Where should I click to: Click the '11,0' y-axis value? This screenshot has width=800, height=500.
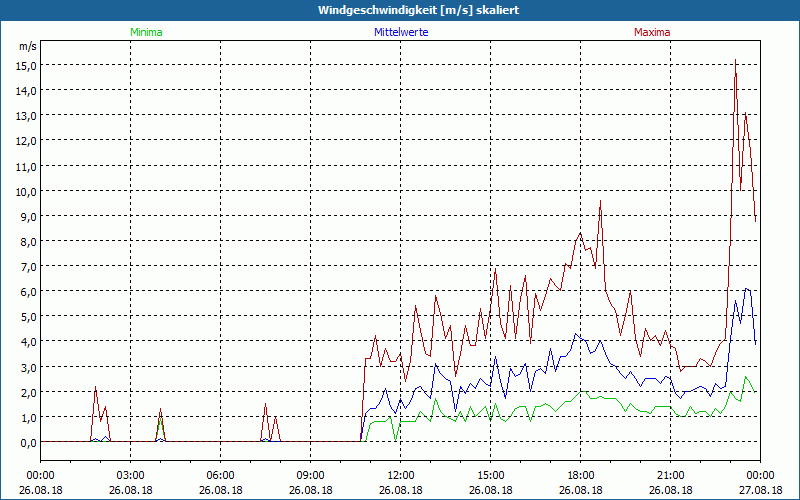coord(26,166)
